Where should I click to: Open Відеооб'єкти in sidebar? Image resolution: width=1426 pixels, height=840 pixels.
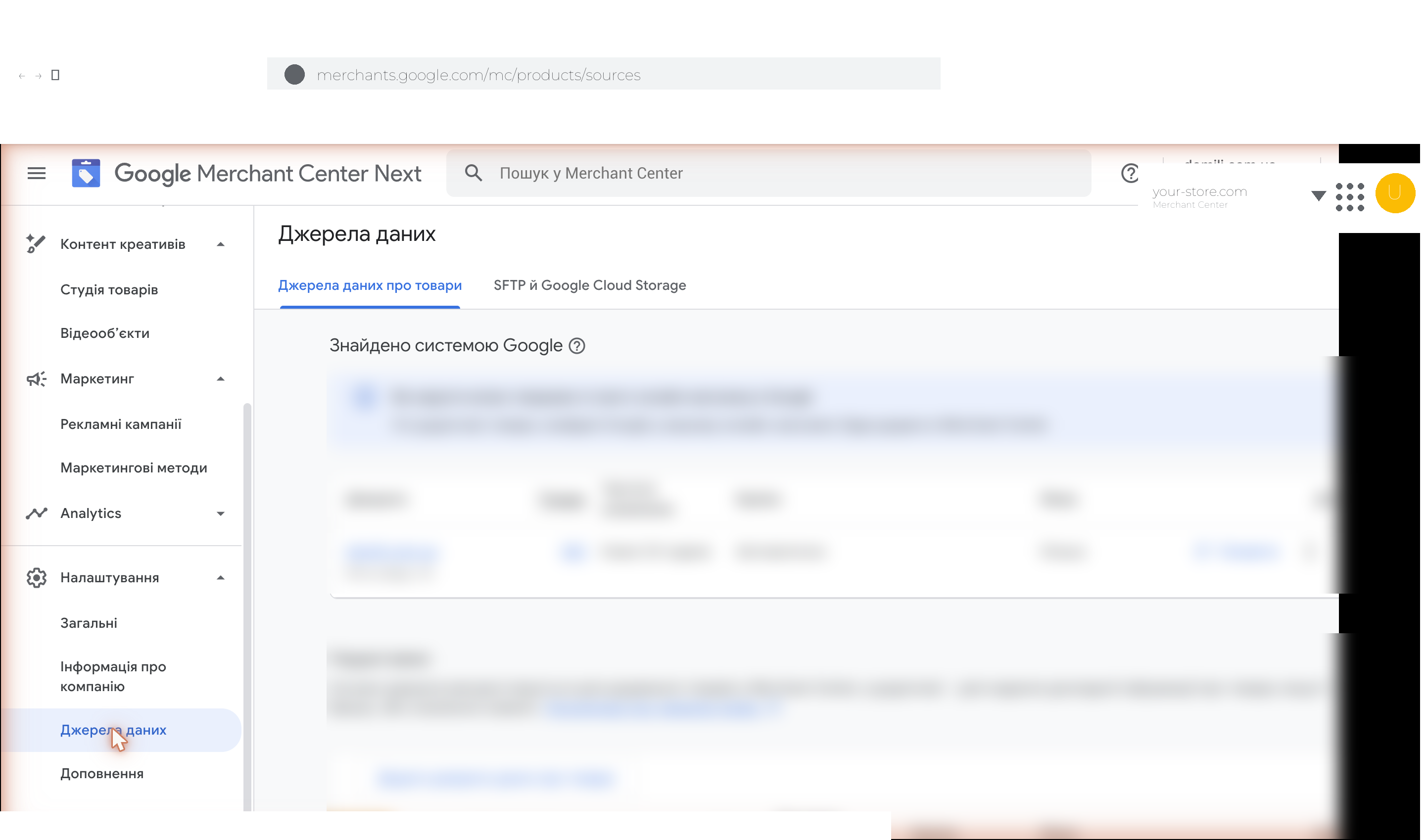105,333
